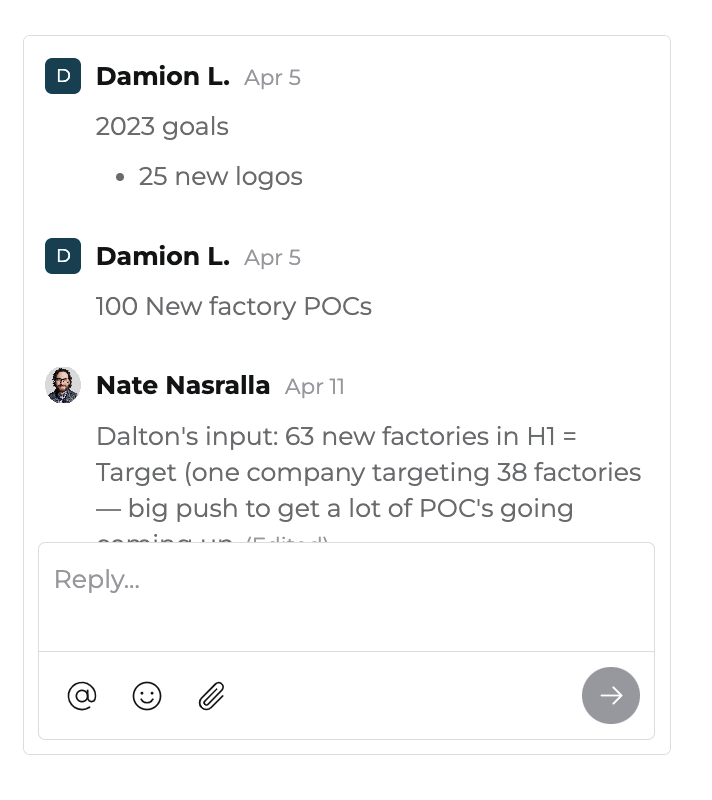This screenshot has width=712, height=800.
Task: Click into the Reply text field
Action: coord(345,595)
